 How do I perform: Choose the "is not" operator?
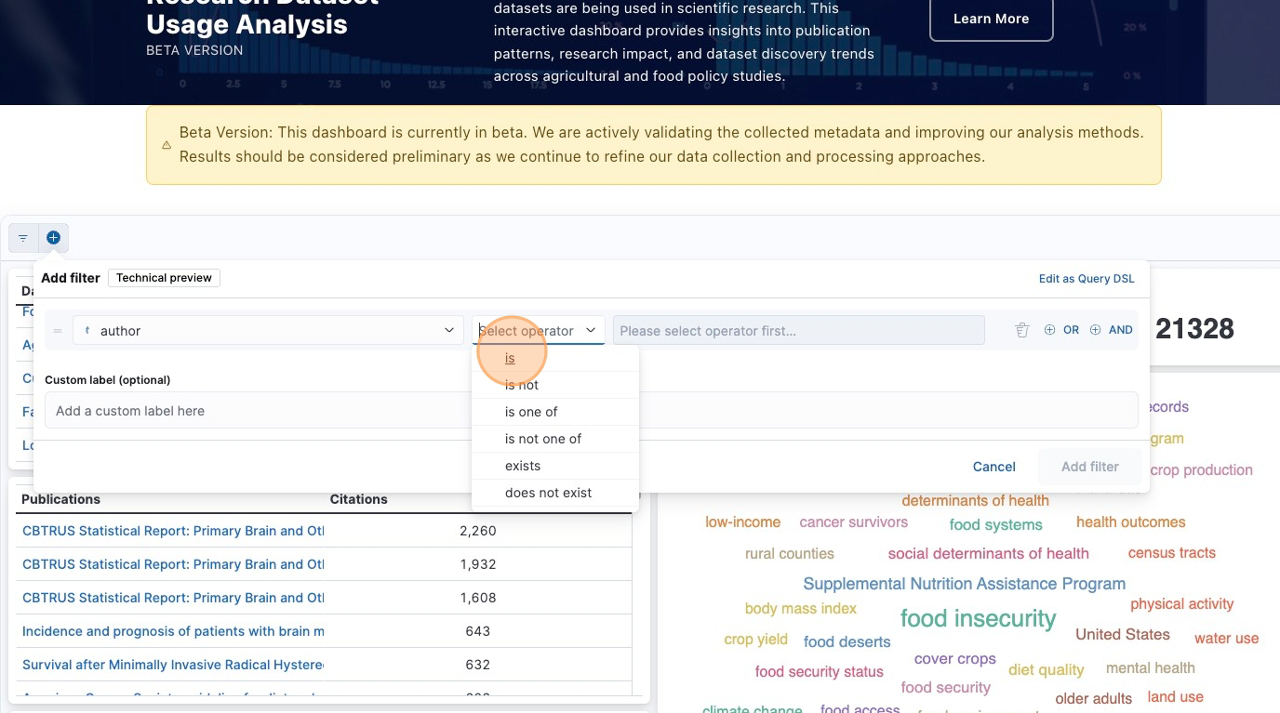[x=522, y=385]
